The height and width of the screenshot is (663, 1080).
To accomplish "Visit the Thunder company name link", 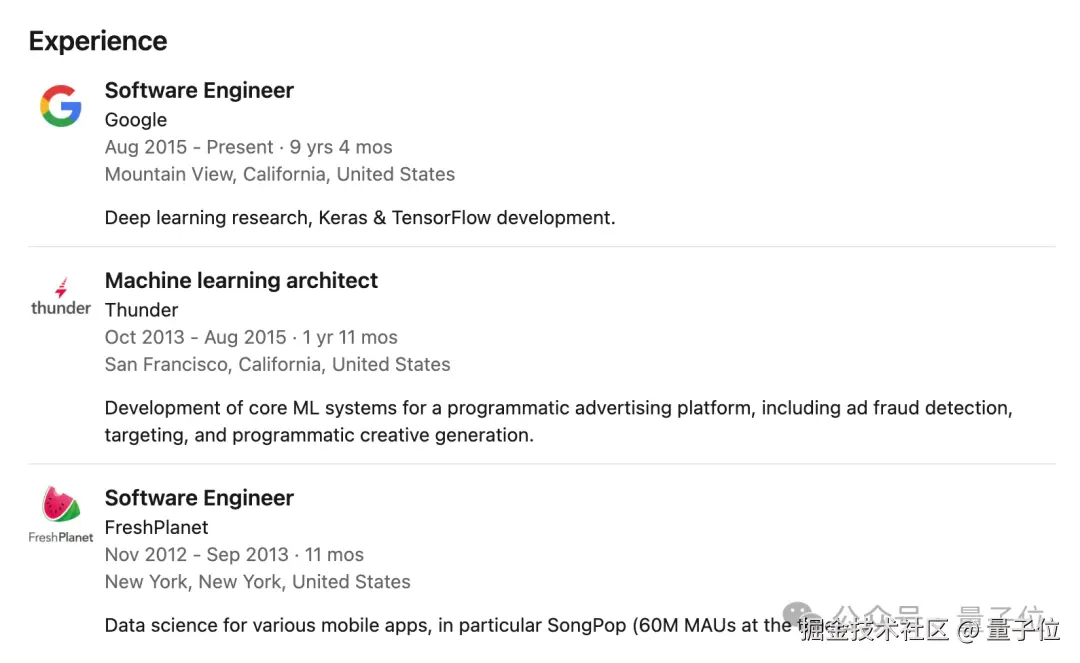I will 141,310.
